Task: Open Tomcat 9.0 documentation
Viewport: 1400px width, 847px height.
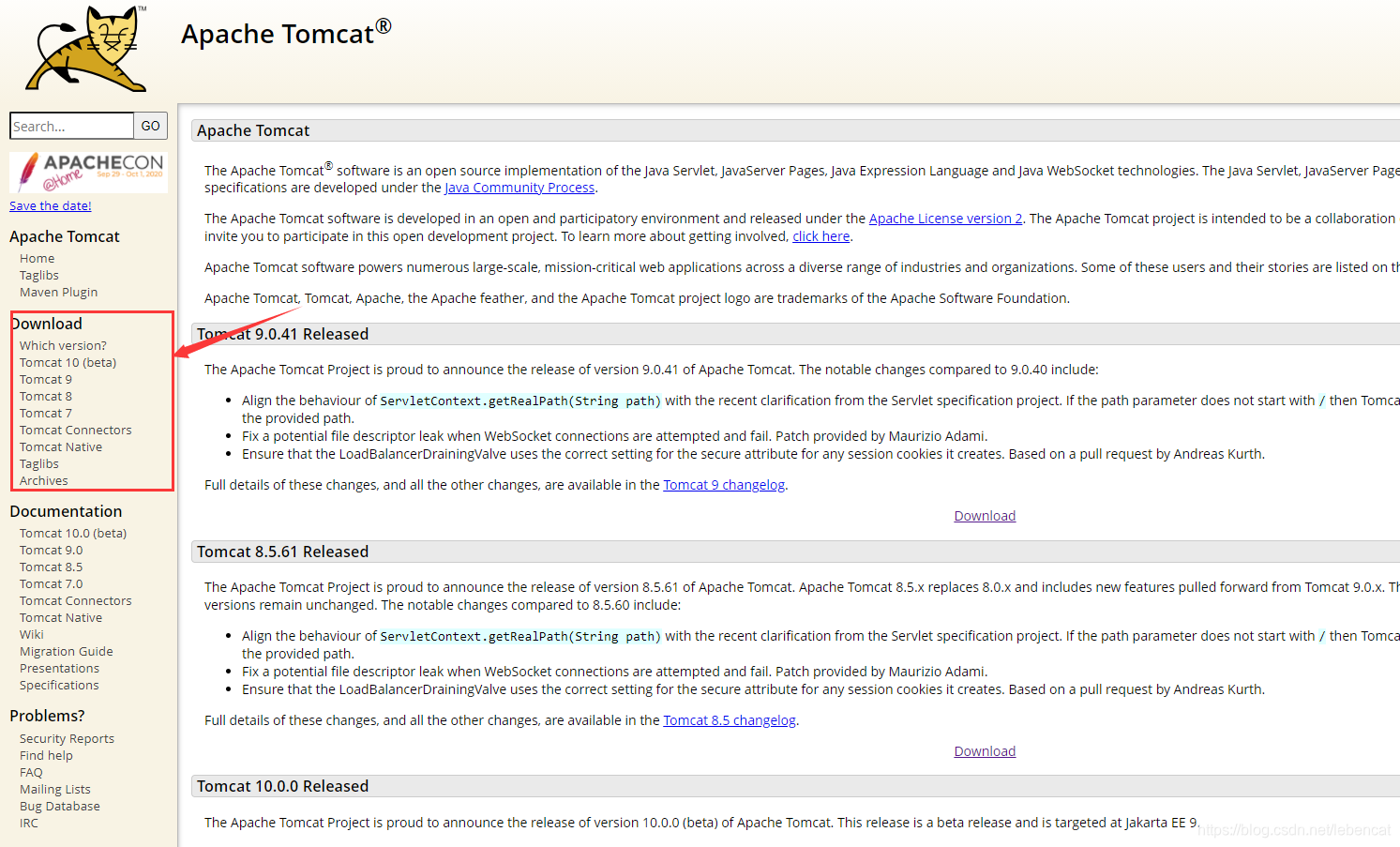Action: (52, 550)
